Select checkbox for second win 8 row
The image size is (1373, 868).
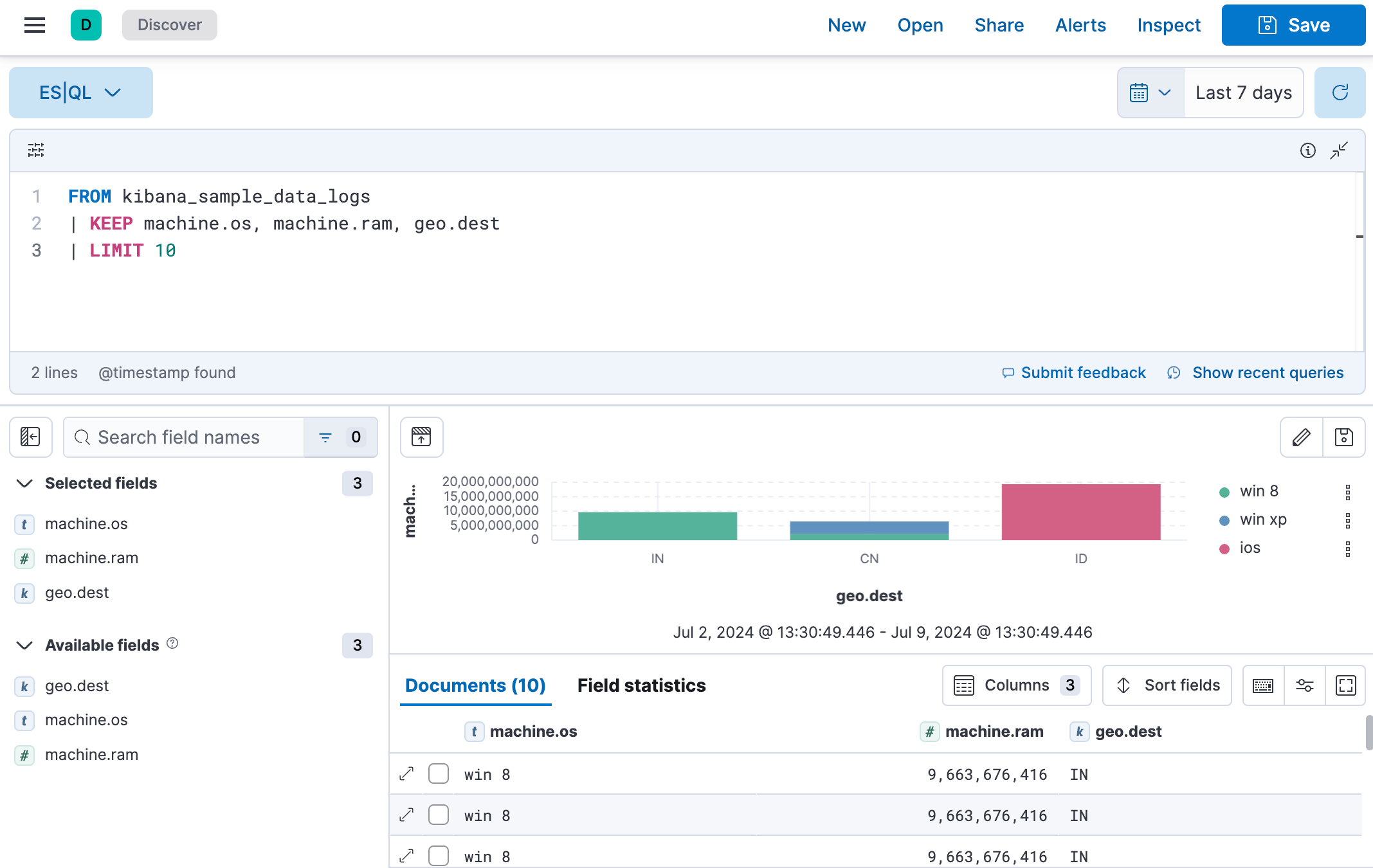click(x=439, y=815)
